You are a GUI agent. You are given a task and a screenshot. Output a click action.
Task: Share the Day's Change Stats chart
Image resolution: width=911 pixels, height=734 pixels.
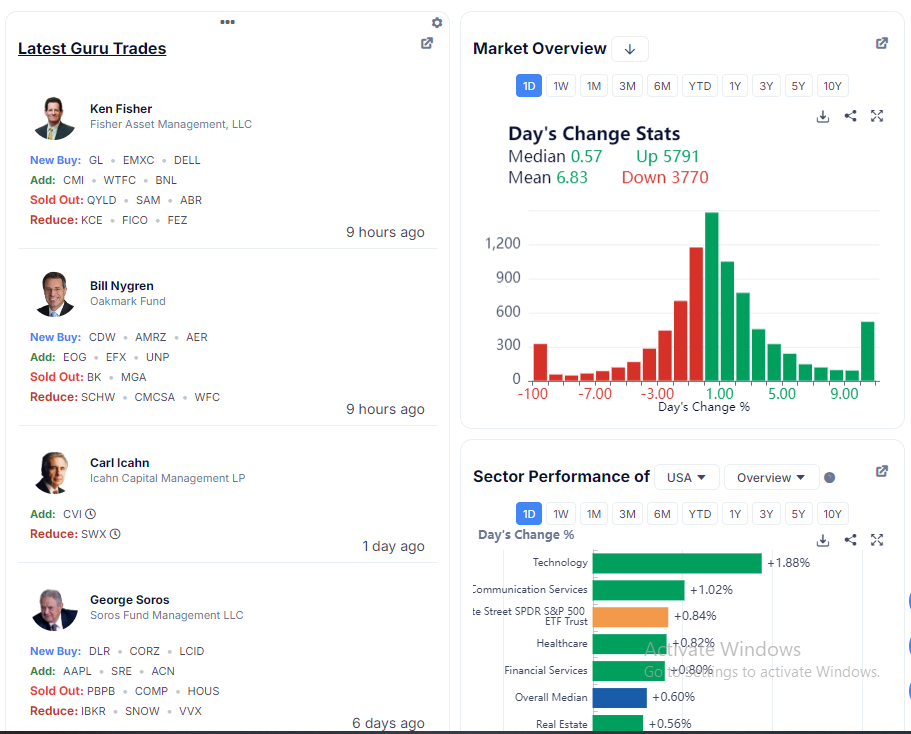pyautogui.click(x=851, y=116)
